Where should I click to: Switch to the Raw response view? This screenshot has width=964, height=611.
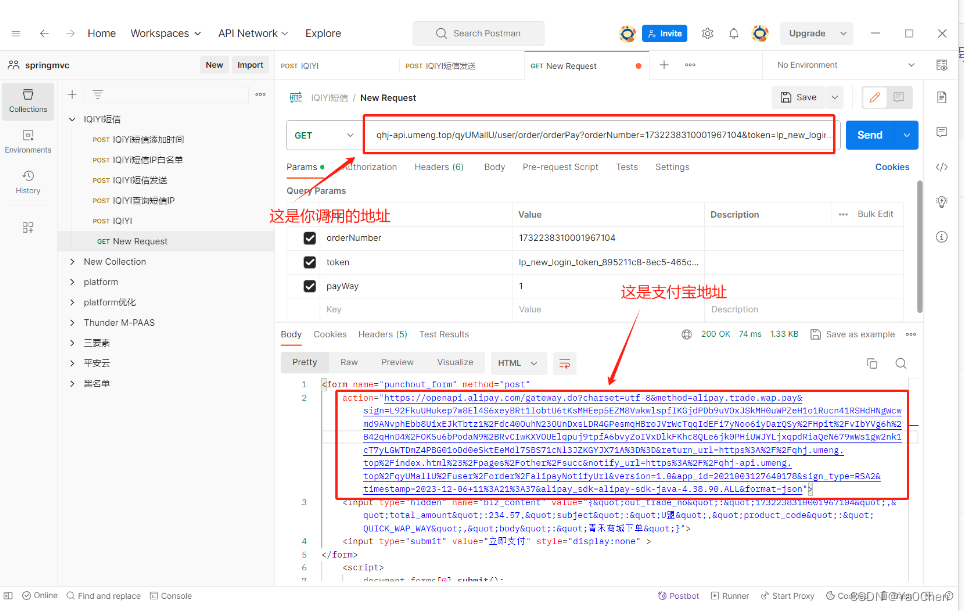point(349,362)
